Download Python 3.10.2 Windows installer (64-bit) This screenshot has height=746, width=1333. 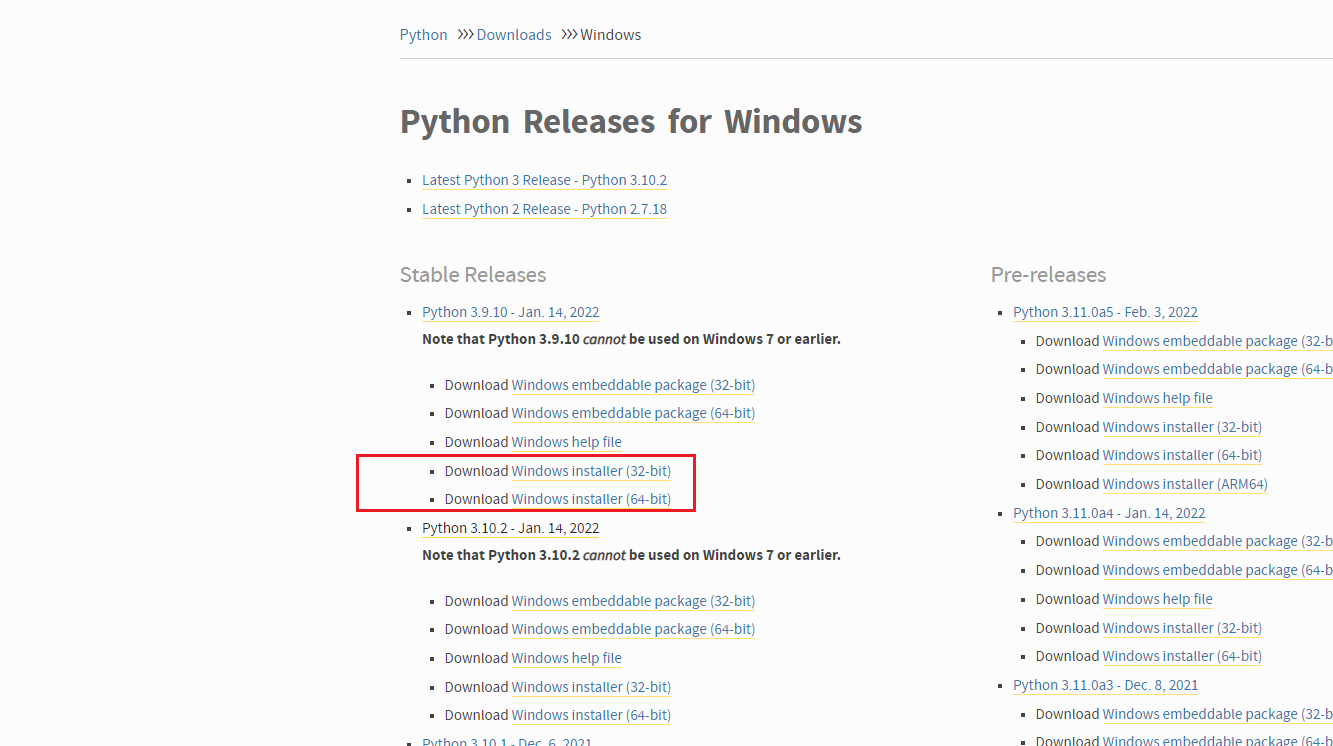pos(591,715)
